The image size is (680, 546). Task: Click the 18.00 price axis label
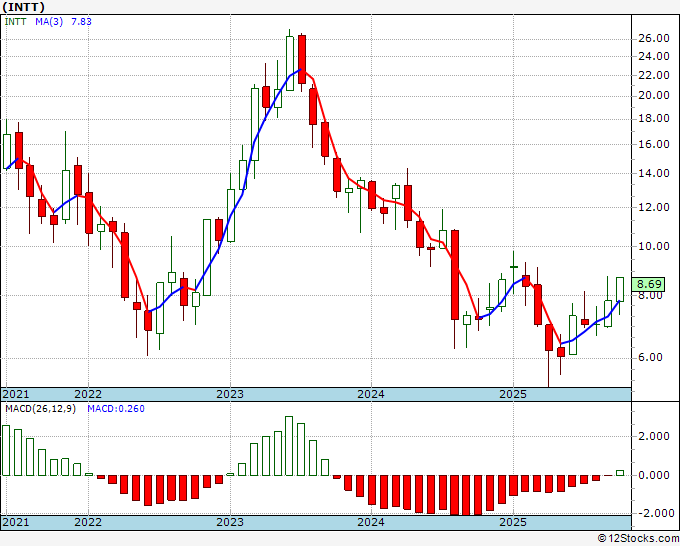pyautogui.click(x=654, y=118)
